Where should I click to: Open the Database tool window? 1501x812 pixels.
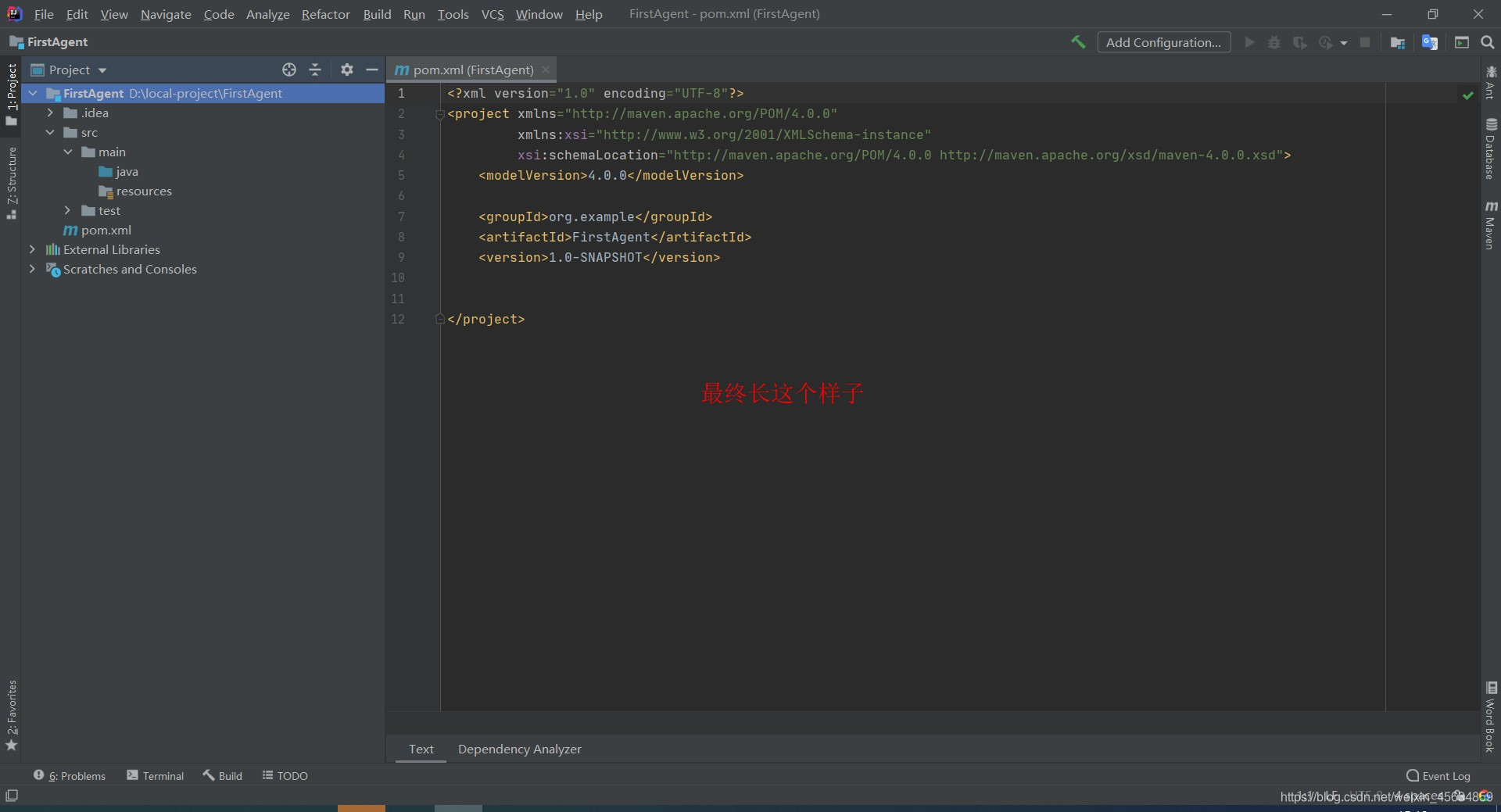[x=1491, y=148]
